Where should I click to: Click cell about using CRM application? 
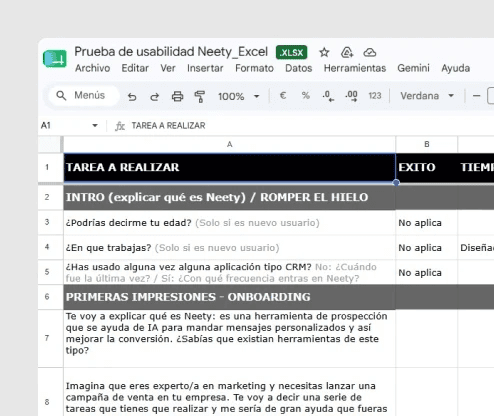(x=229, y=272)
